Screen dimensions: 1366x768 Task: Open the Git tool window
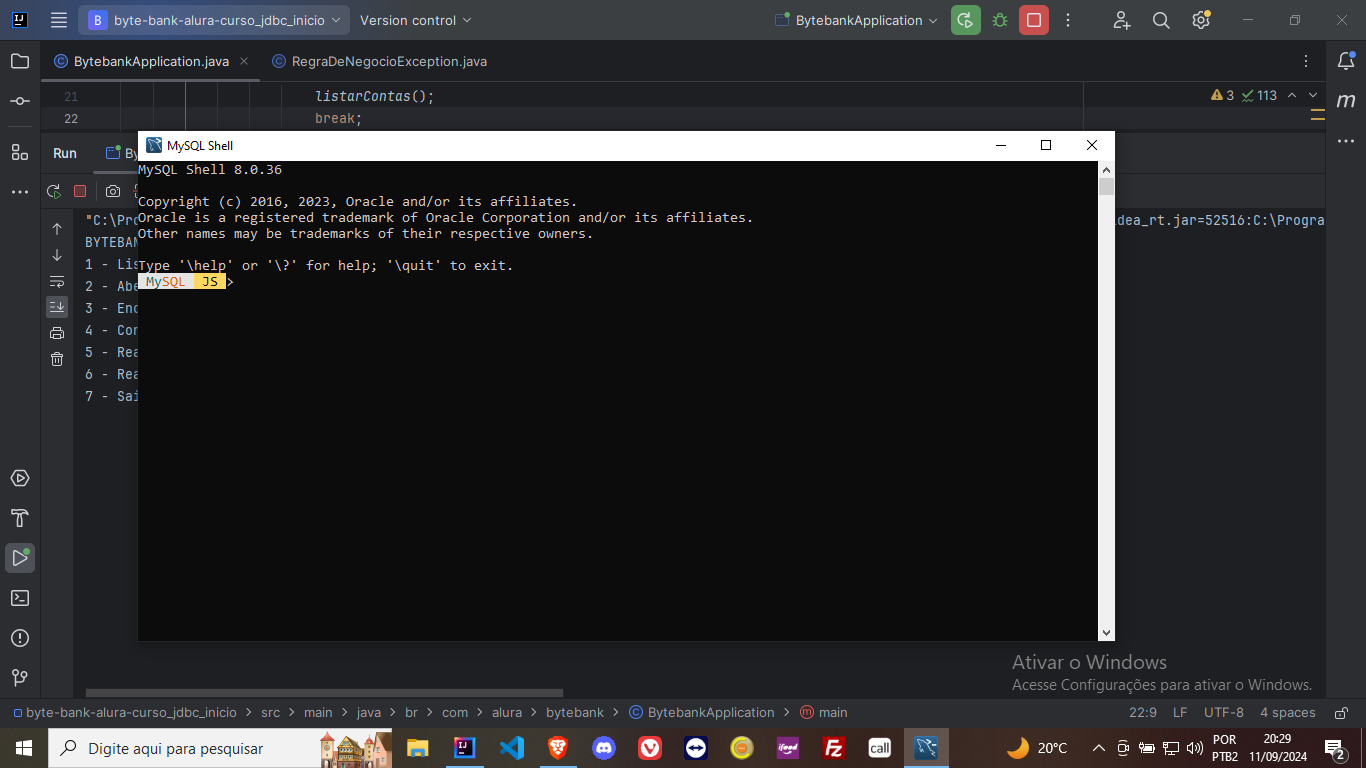[20, 678]
